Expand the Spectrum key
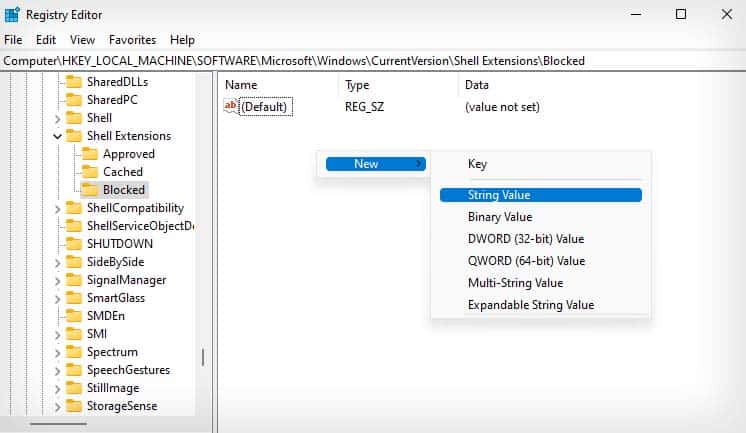746x433 pixels. 57,353
